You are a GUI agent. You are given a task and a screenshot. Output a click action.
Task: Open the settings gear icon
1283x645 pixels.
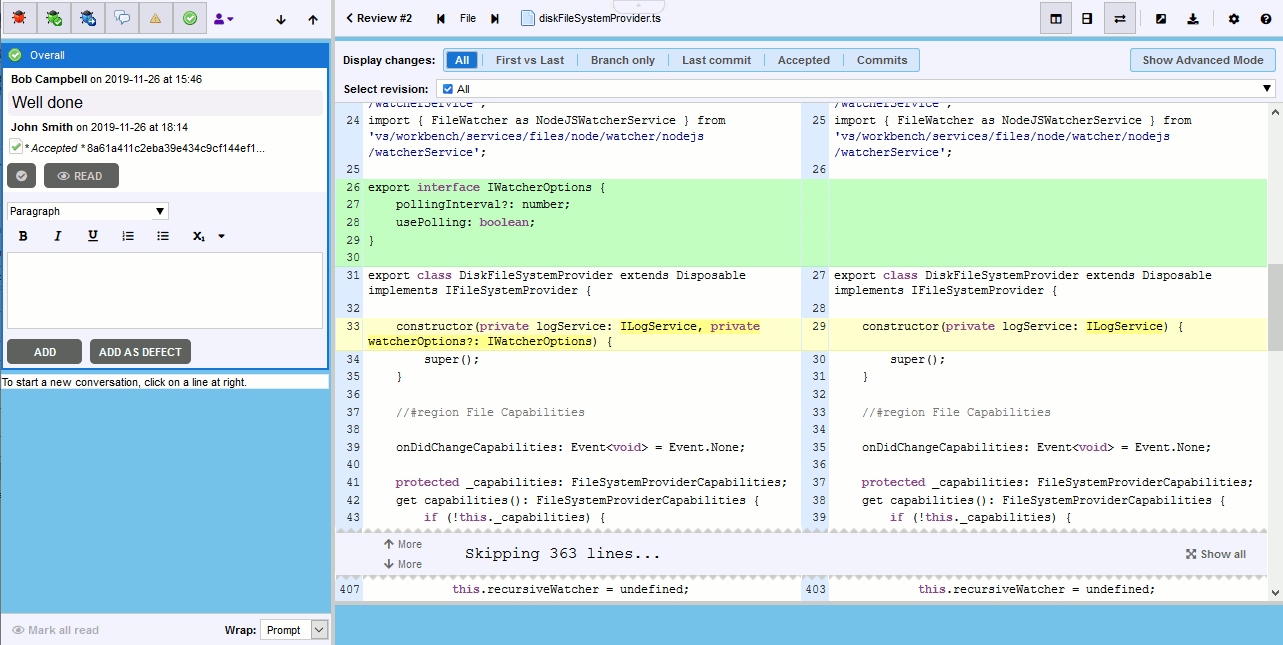tap(1233, 18)
